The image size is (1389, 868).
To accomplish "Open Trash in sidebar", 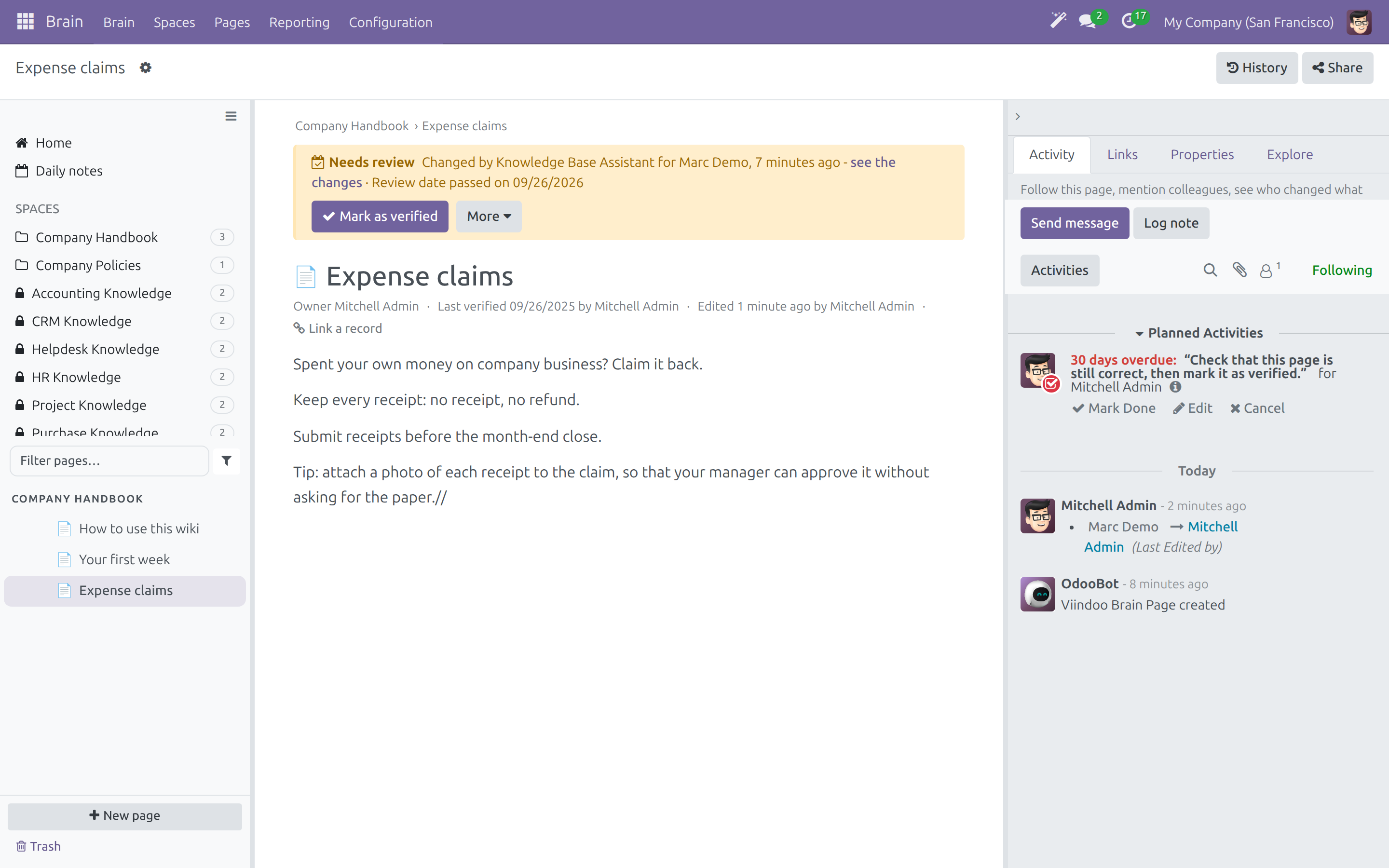I will point(38,846).
